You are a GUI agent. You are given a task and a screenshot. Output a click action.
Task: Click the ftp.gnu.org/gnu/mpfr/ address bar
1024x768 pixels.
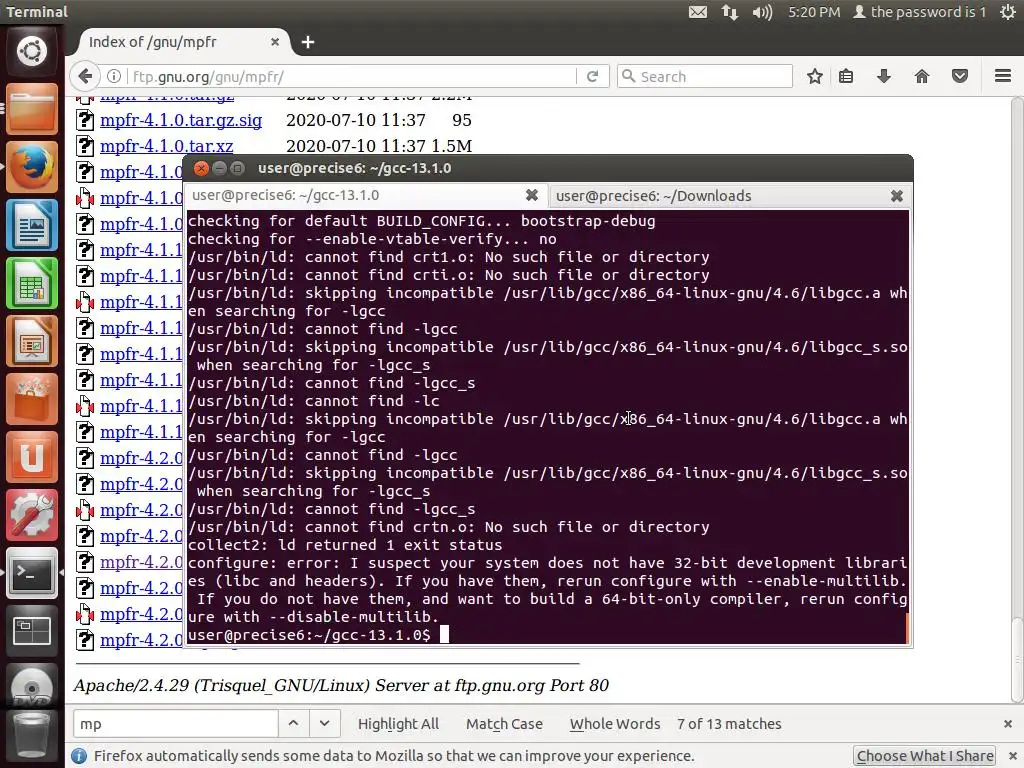(353, 76)
